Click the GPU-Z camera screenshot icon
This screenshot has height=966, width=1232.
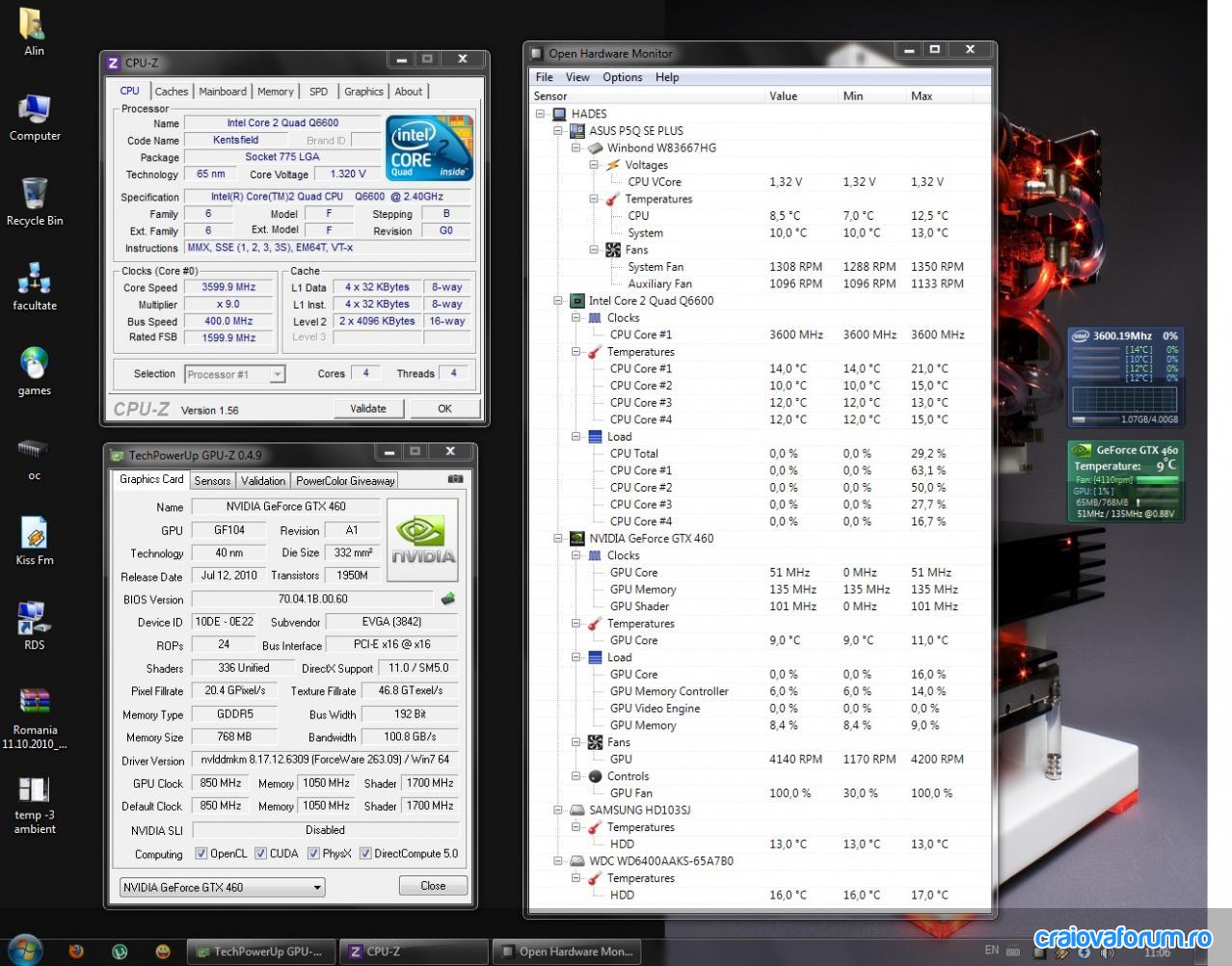[x=455, y=479]
